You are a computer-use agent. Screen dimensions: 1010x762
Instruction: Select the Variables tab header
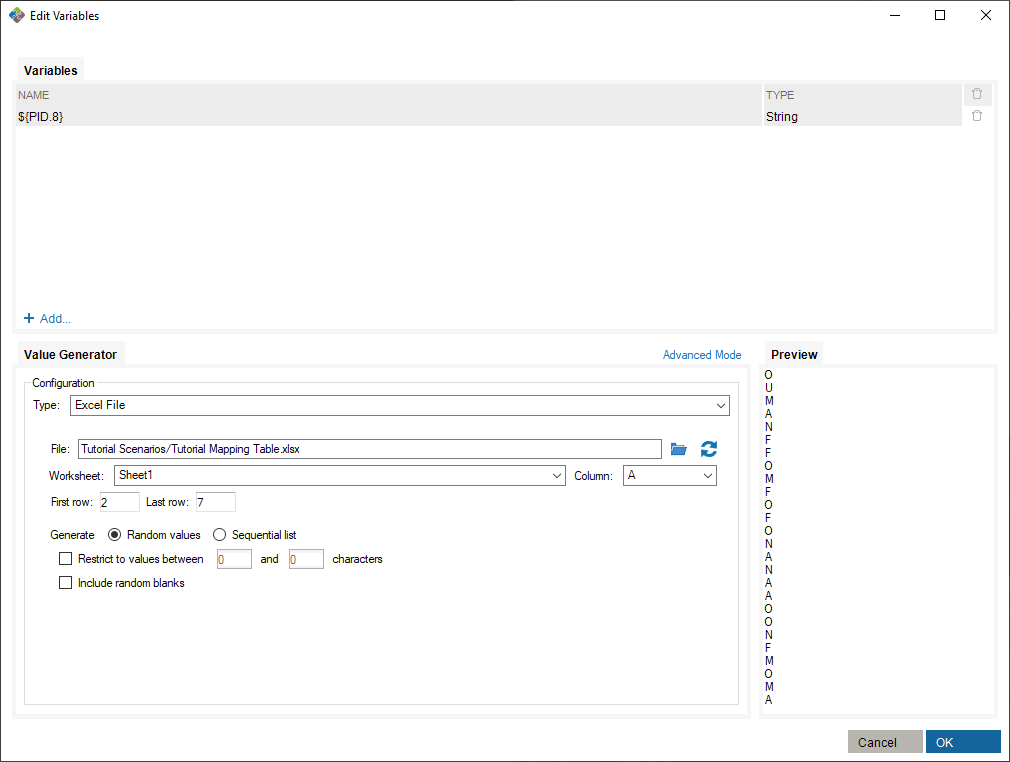(x=50, y=71)
